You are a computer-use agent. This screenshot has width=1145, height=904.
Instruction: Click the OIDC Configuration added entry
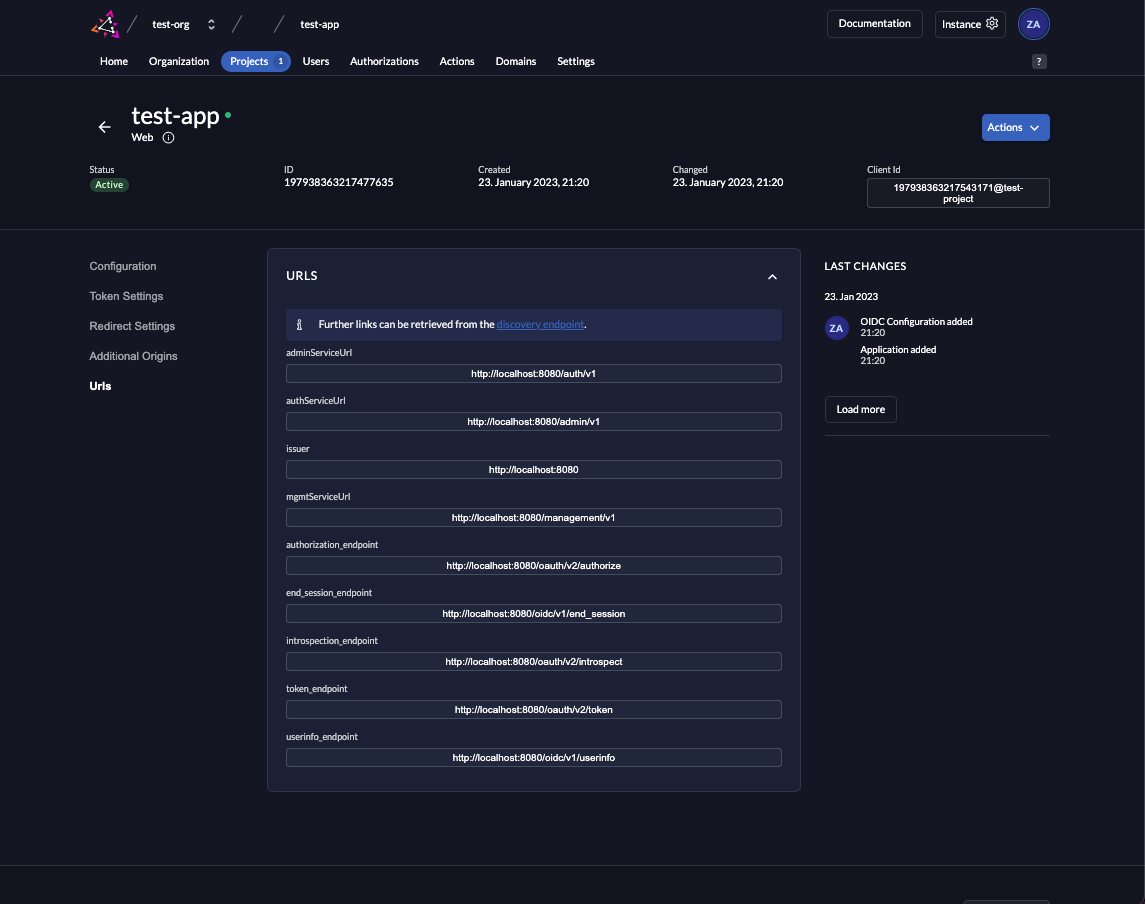(916, 326)
